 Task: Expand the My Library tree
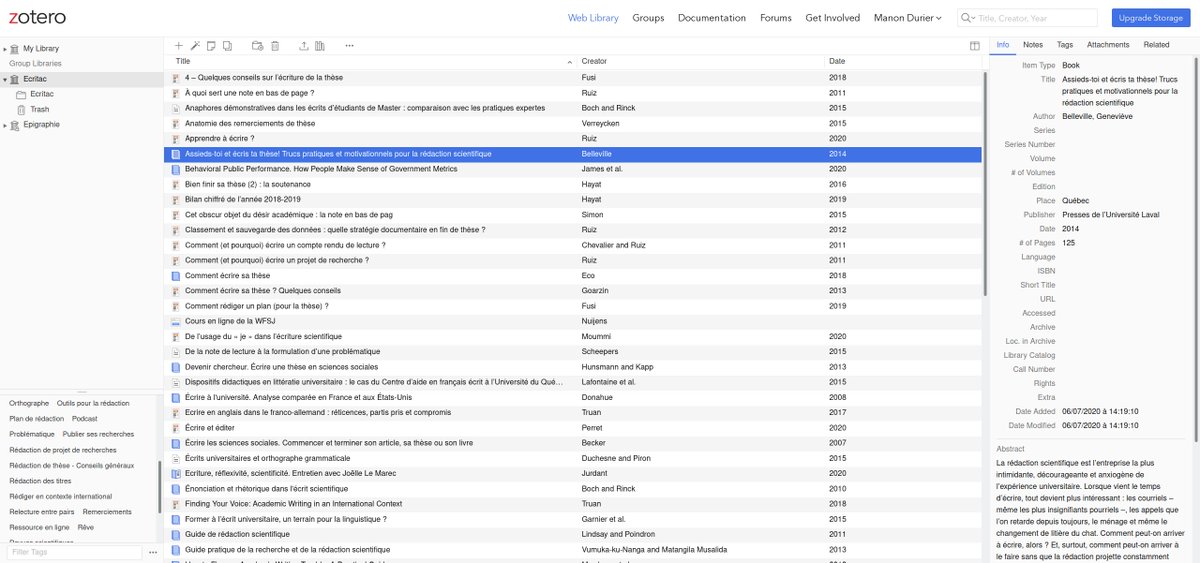click(x=5, y=48)
